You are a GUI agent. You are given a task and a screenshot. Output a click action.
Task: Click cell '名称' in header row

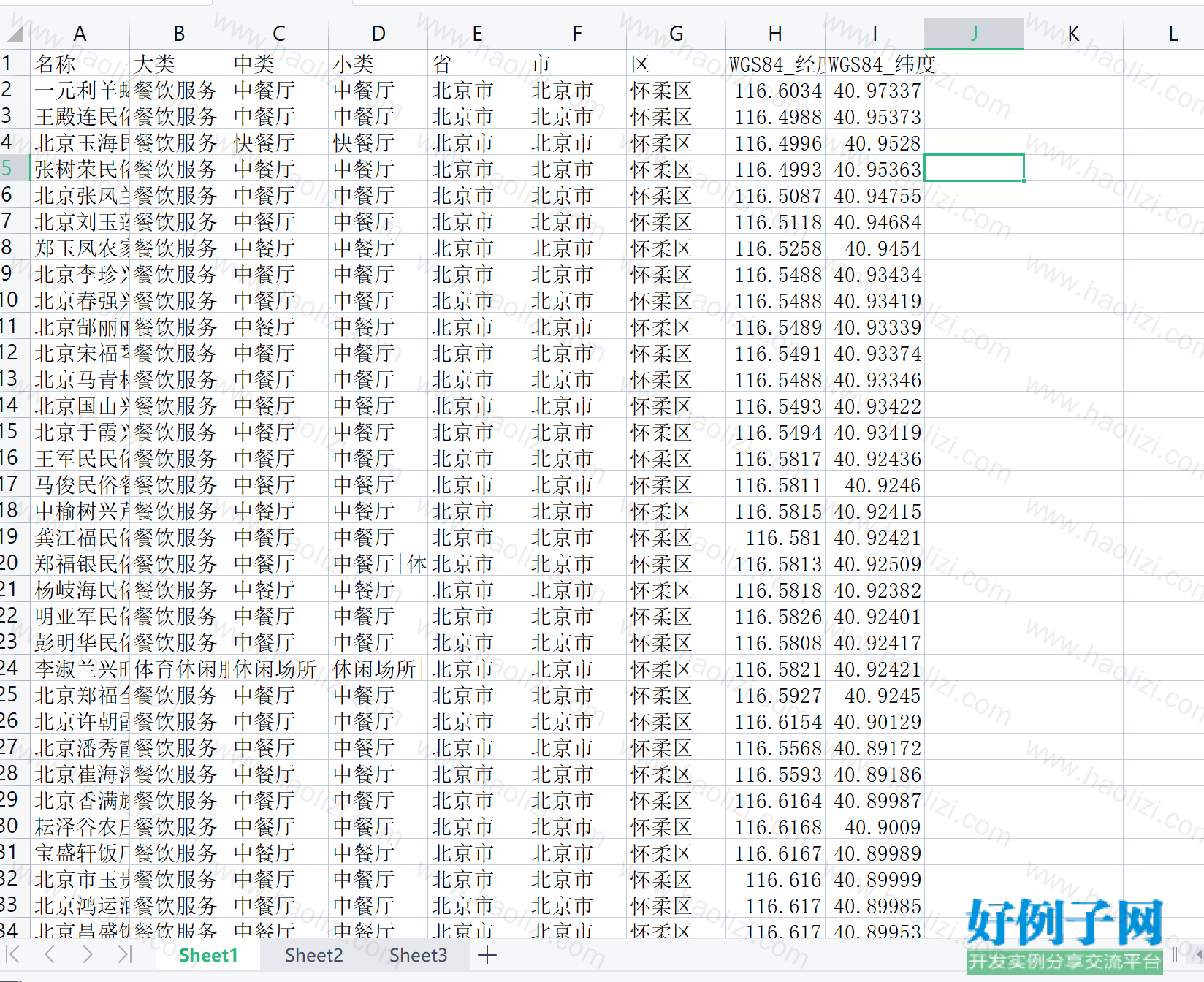[80, 64]
